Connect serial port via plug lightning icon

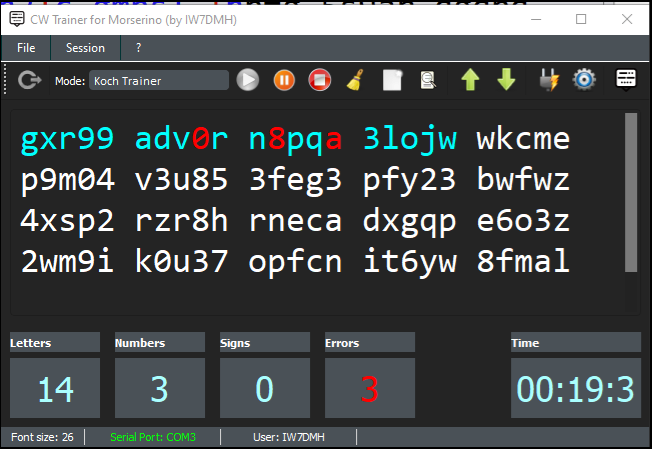point(549,80)
